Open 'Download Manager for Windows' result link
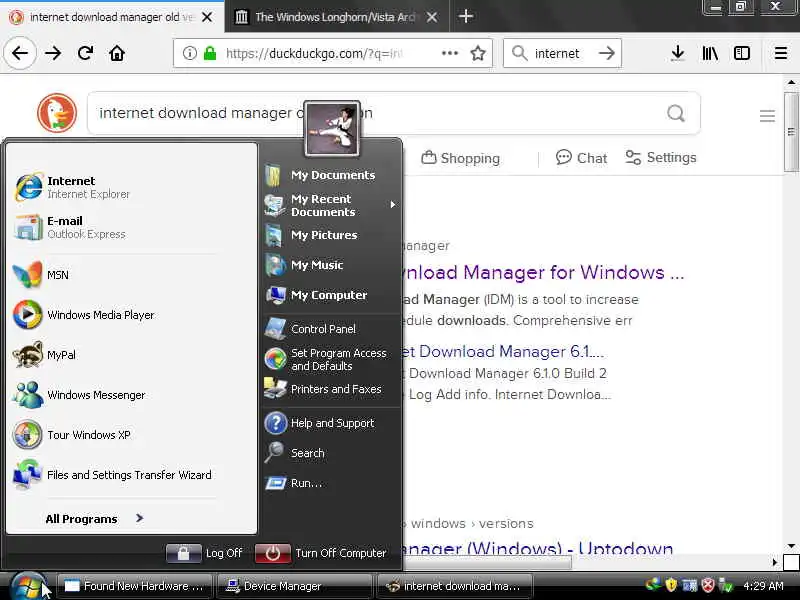The height and width of the screenshot is (600, 800). tap(544, 272)
